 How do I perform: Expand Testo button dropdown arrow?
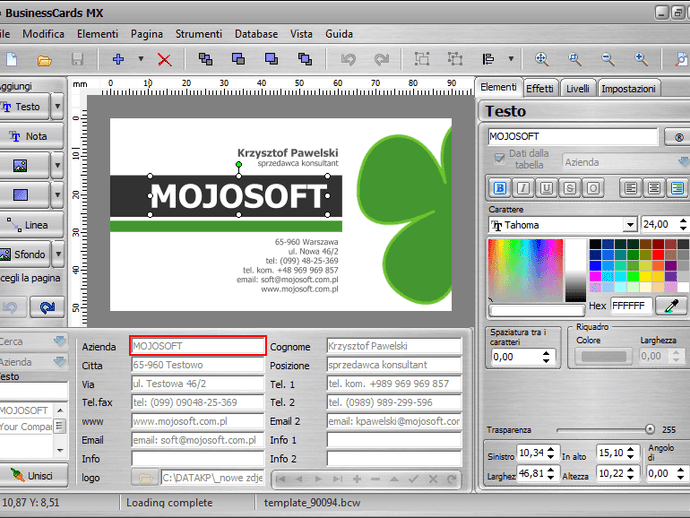pos(57,106)
